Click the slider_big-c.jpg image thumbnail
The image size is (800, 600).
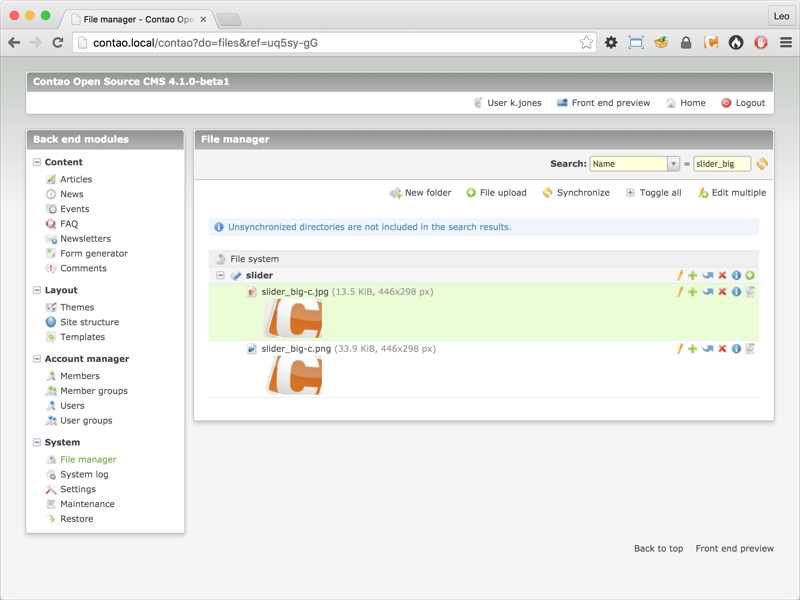click(x=293, y=318)
